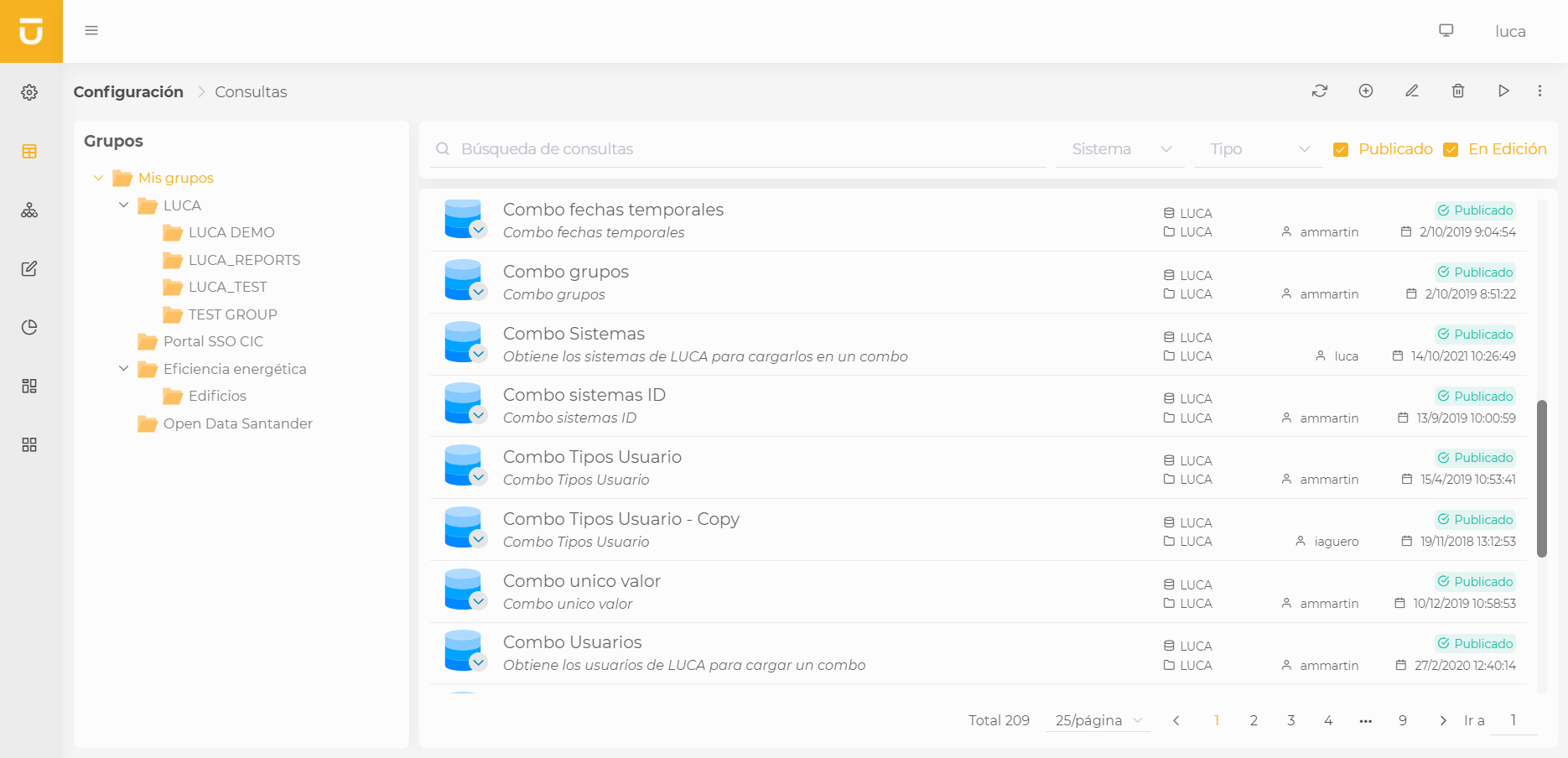Type in the Búsqueda de consultas search field
Image resolution: width=1568 pixels, height=758 pixels.
[738, 148]
